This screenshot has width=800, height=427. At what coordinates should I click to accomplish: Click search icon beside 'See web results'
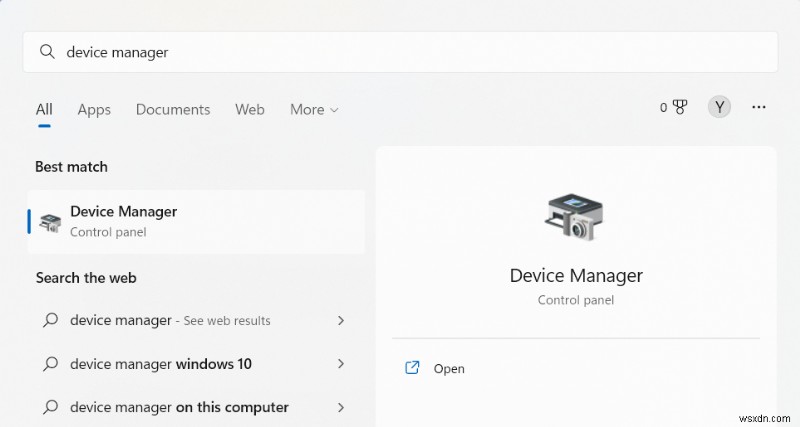click(x=50, y=320)
